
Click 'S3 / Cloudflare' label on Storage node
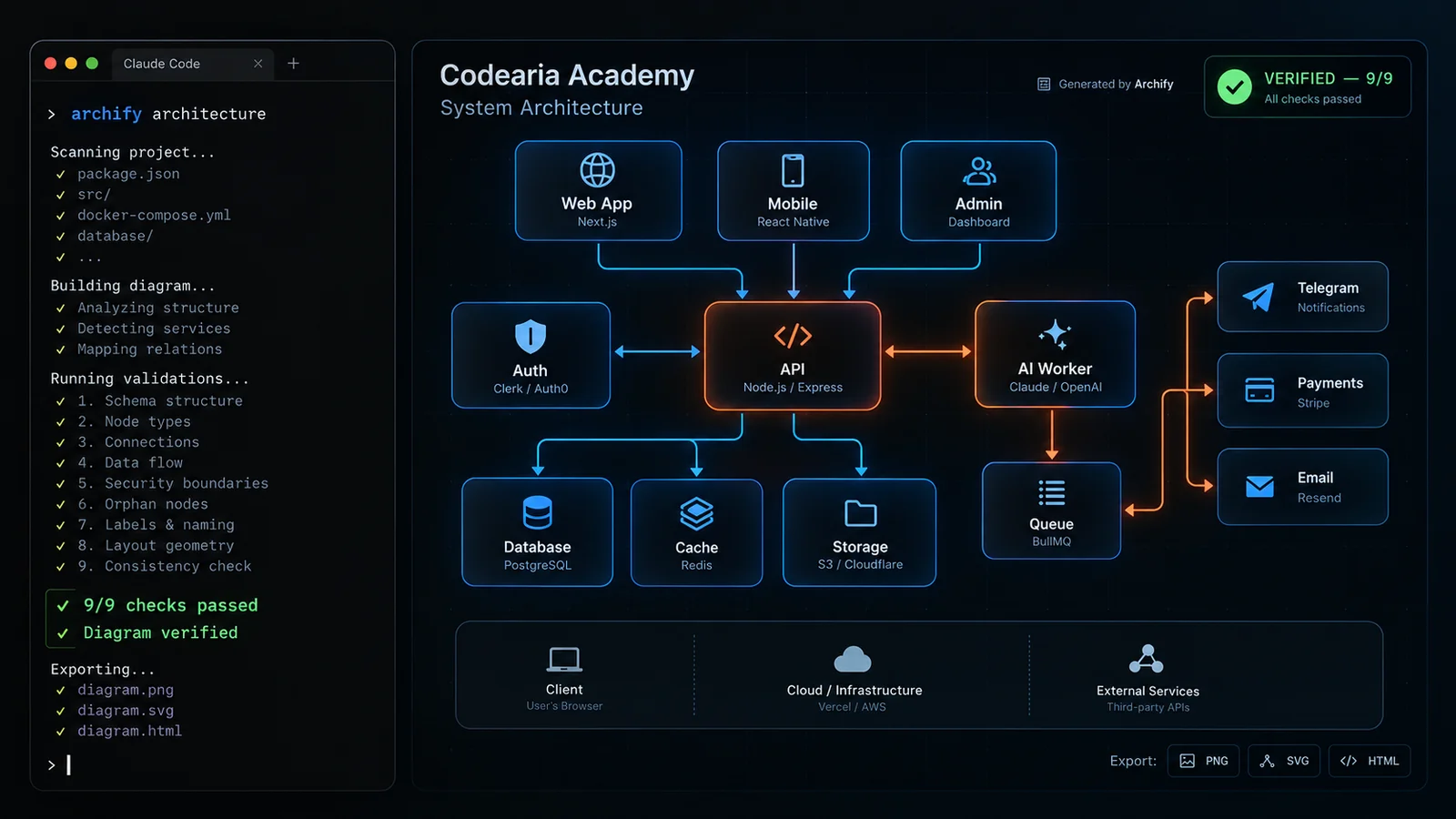[x=860, y=565]
